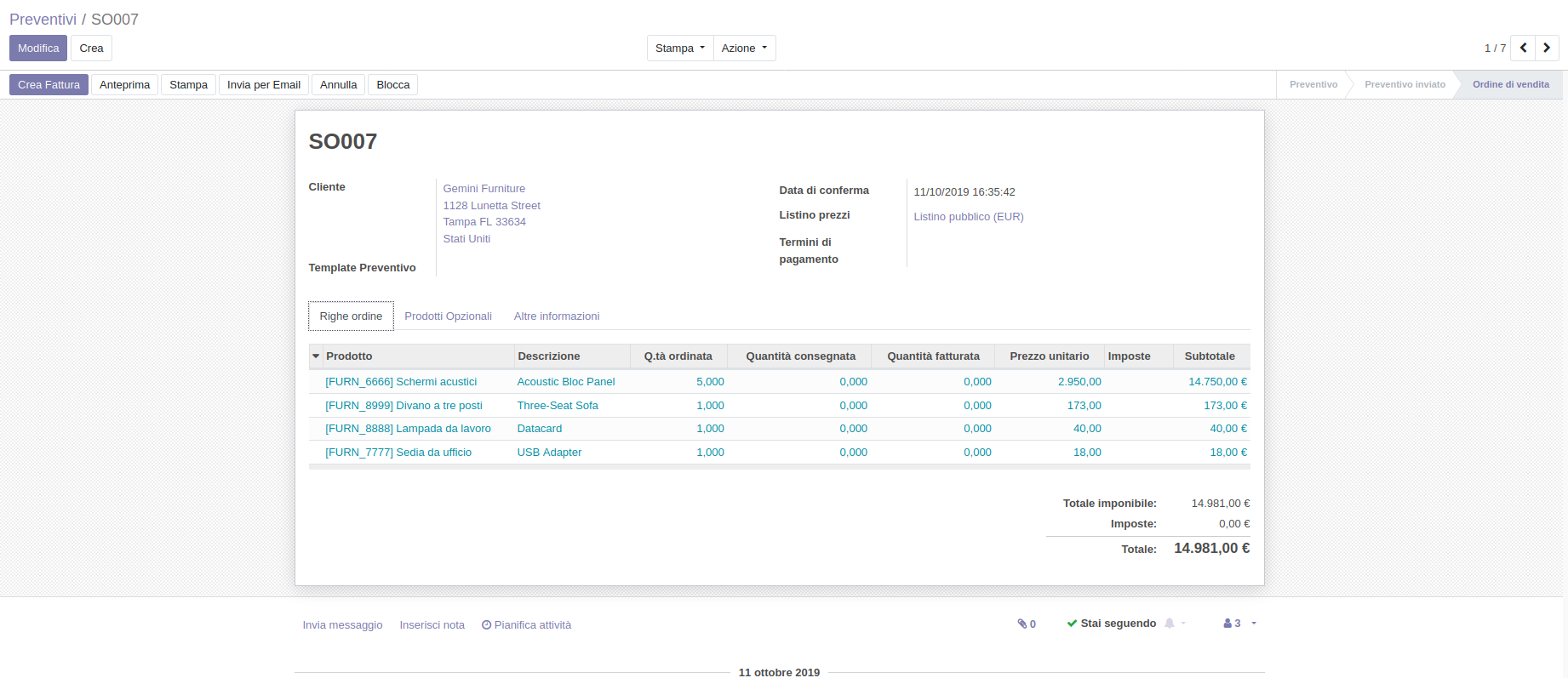
Task: Cancel the order with Annulla
Action: click(x=339, y=85)
